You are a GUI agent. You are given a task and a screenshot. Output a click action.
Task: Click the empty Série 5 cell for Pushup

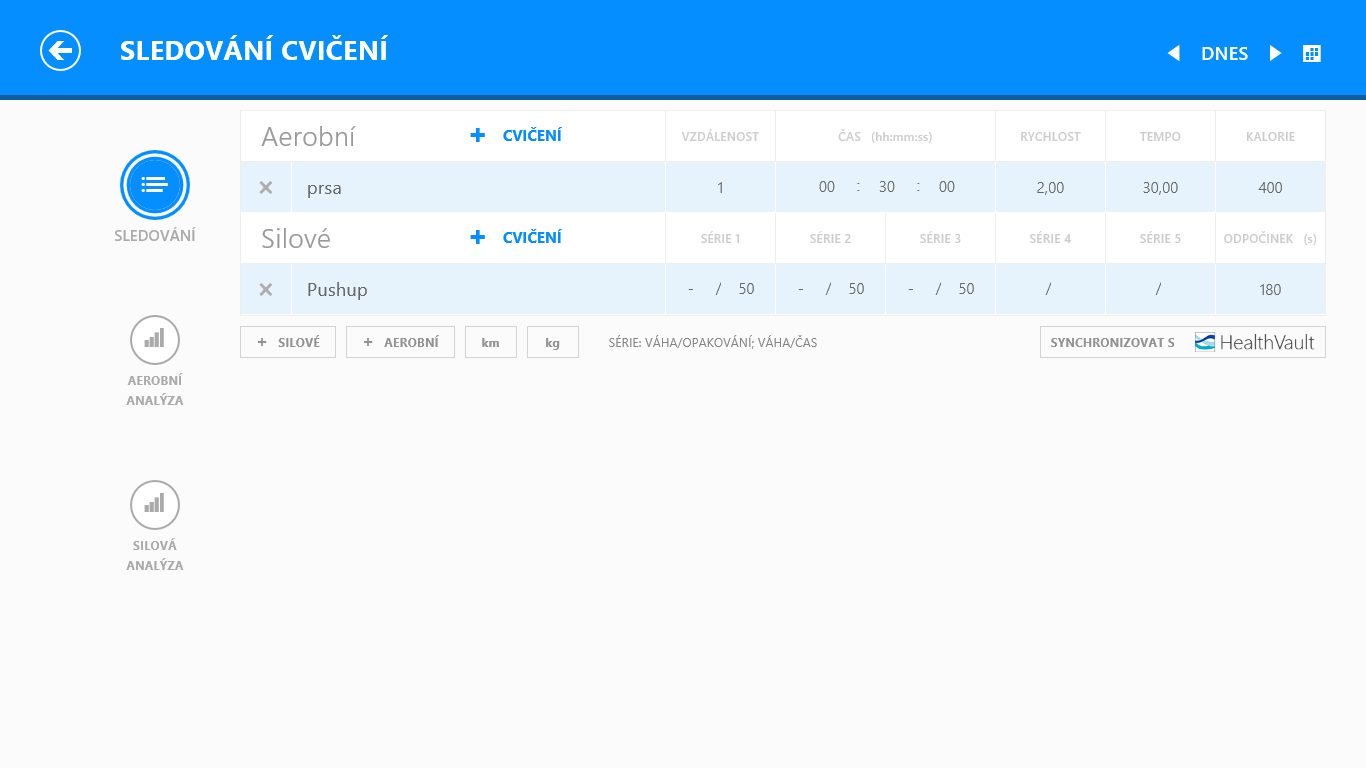1160,289
